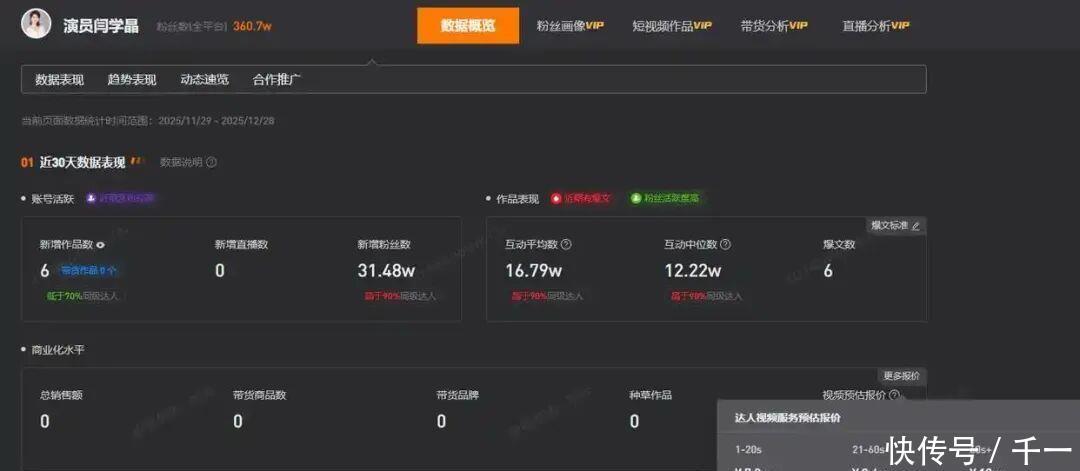
Task: Click the purple tag beside 账号活跃
Action: click(x=120, y=198)
